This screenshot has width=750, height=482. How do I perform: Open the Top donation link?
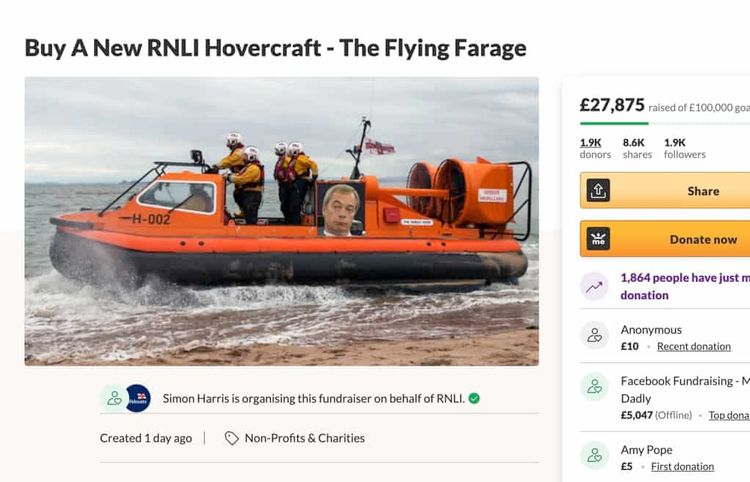pyautogui.click(x=729, y=415)
